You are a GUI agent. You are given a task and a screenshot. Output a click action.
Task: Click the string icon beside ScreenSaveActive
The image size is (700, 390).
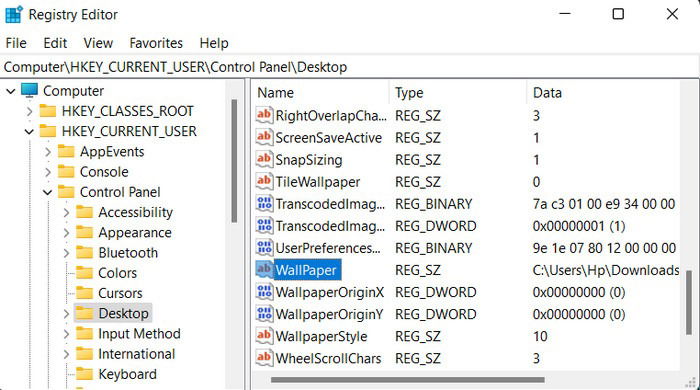coord(264,137)
